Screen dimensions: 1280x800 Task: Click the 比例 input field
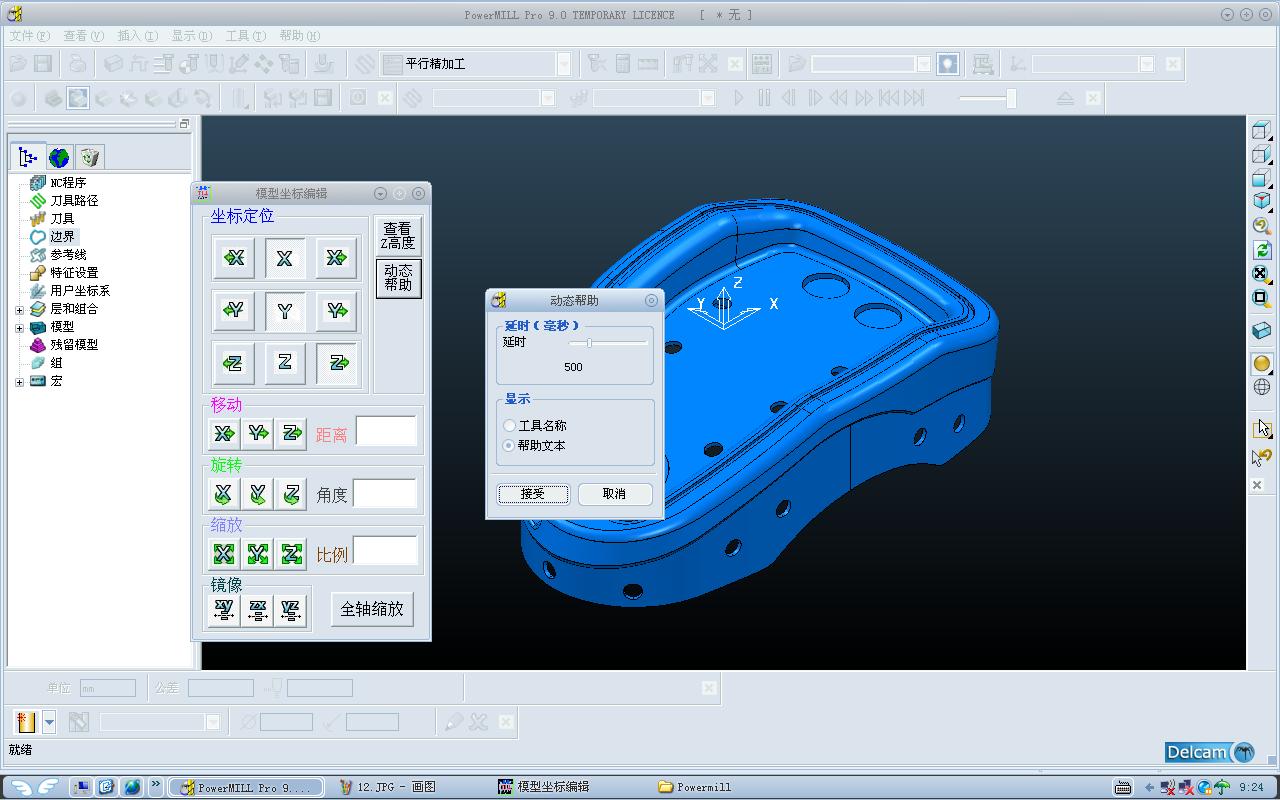385,551
